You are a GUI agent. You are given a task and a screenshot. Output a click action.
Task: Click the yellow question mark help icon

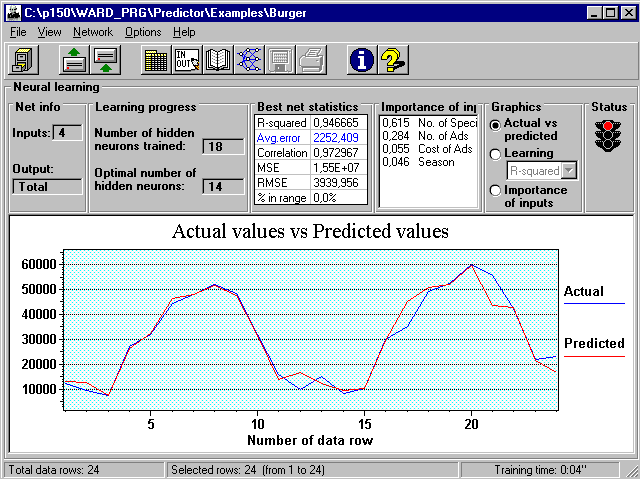[392, 60]
